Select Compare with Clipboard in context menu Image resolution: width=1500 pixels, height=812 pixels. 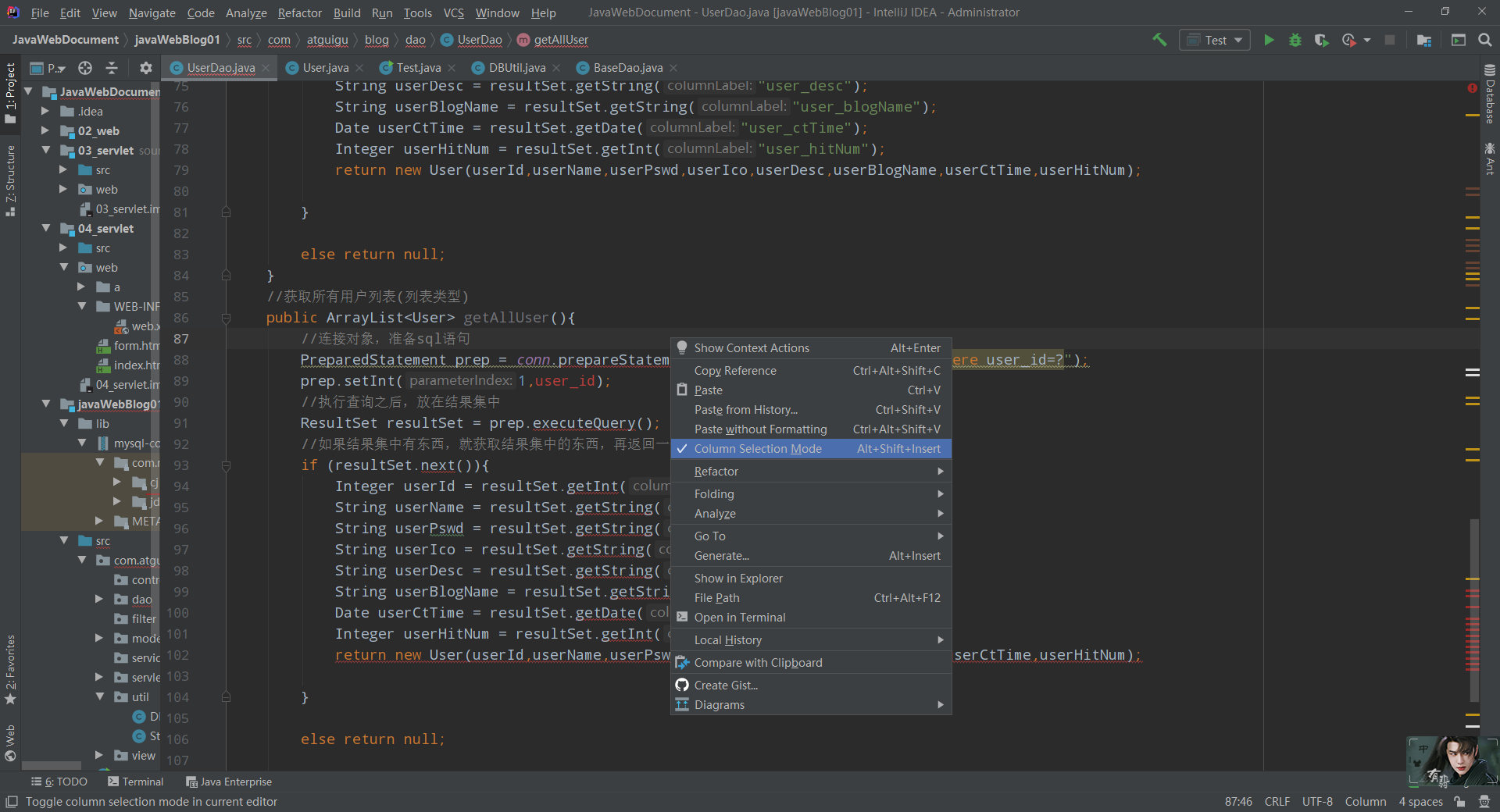(759, 662)
